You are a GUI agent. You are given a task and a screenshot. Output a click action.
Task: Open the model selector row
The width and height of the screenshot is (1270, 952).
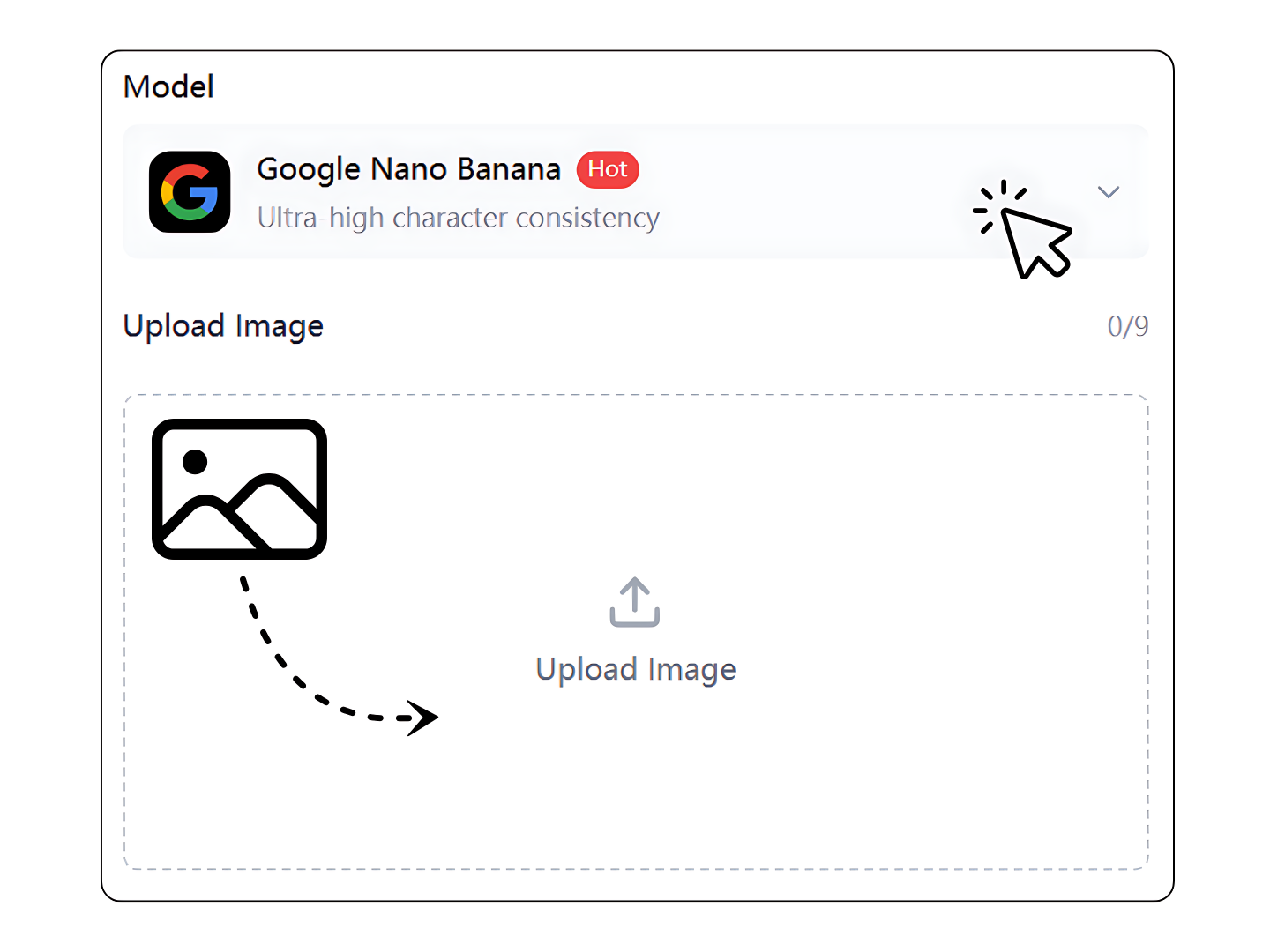coord(636,192)
